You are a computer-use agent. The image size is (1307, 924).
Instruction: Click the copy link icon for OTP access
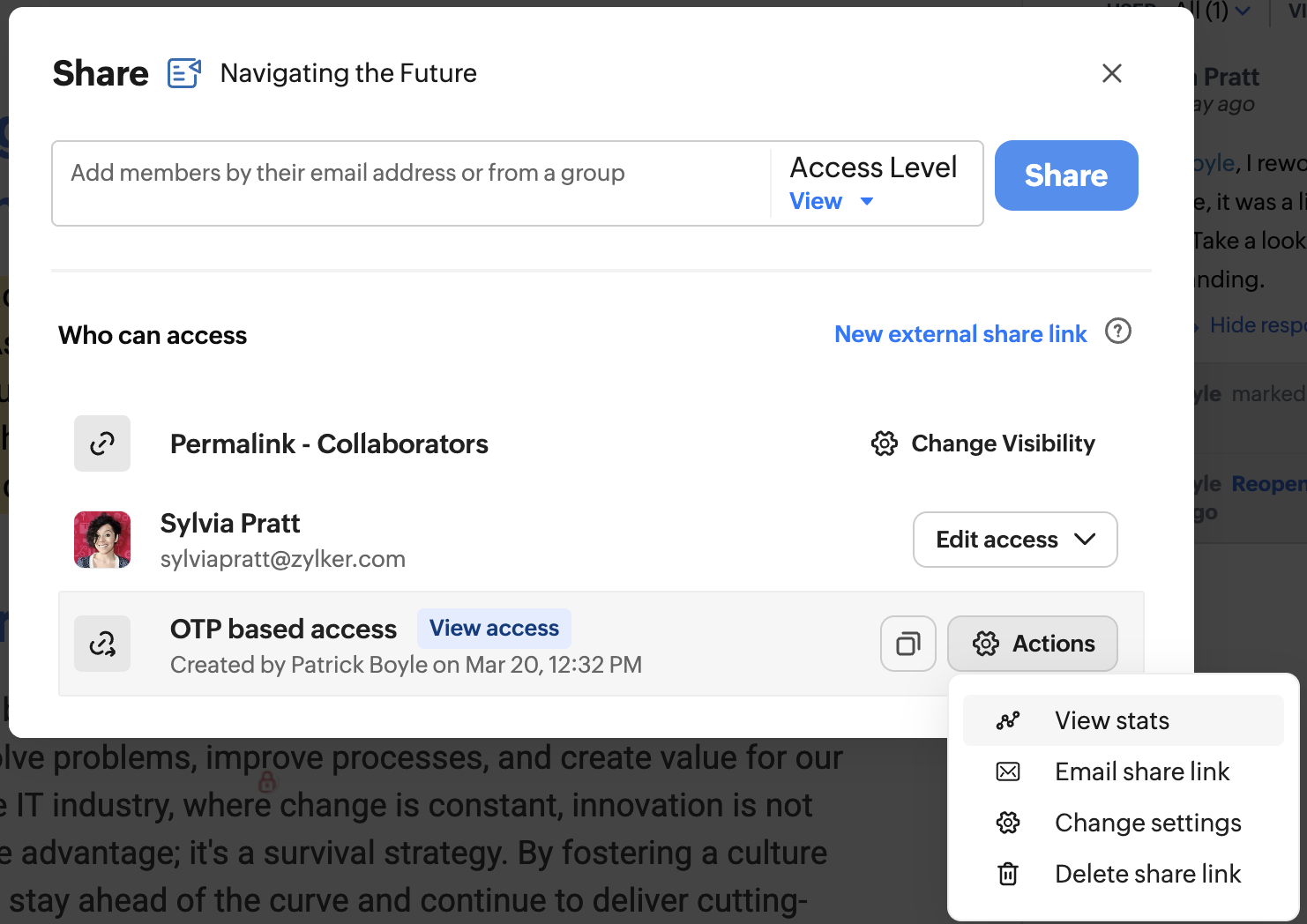907,644
